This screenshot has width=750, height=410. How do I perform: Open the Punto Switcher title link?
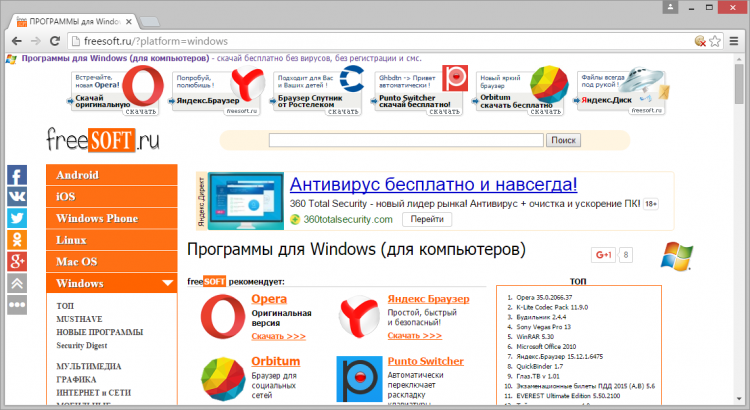(x=426, y=361)
